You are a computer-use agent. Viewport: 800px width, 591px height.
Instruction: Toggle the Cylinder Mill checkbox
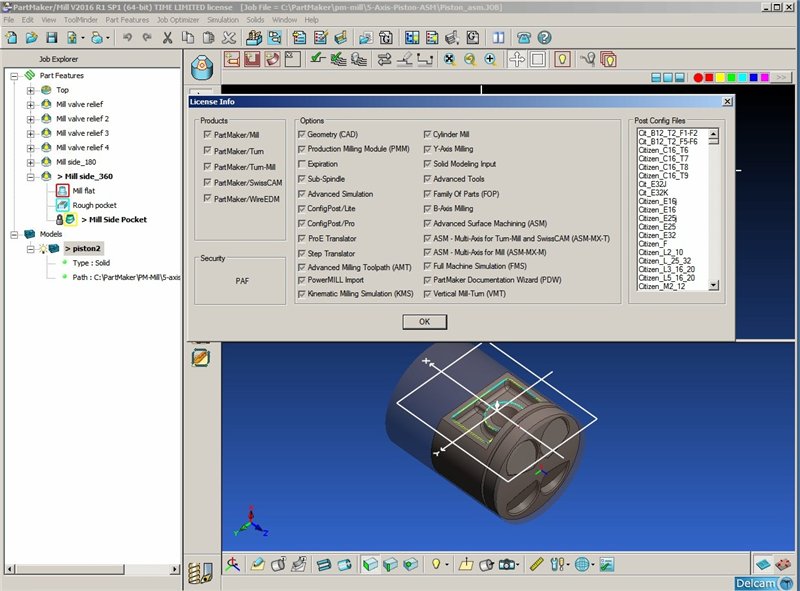[x=428, y=134]
